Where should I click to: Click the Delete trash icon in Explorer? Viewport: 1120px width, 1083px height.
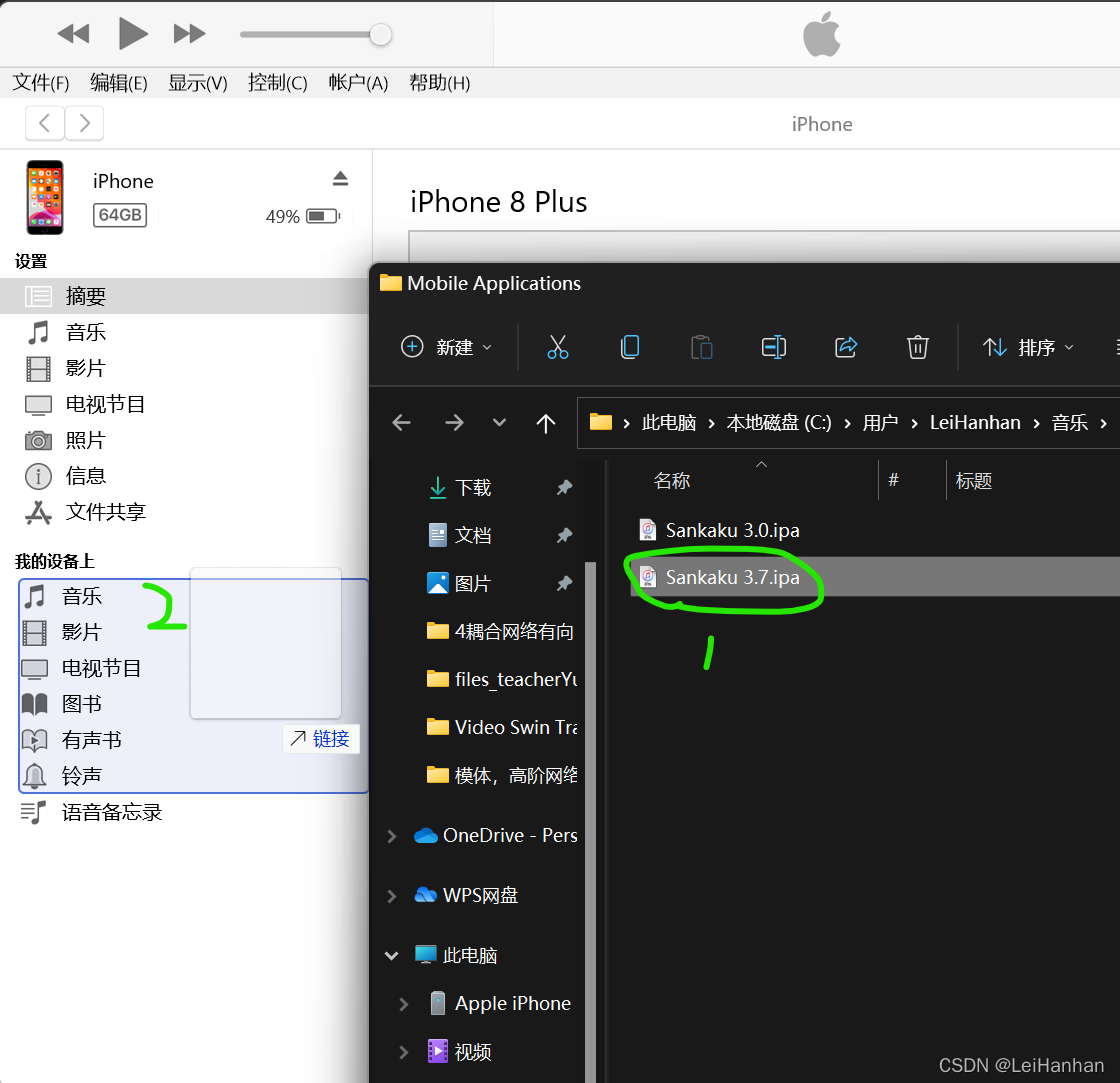coord(918,347)
